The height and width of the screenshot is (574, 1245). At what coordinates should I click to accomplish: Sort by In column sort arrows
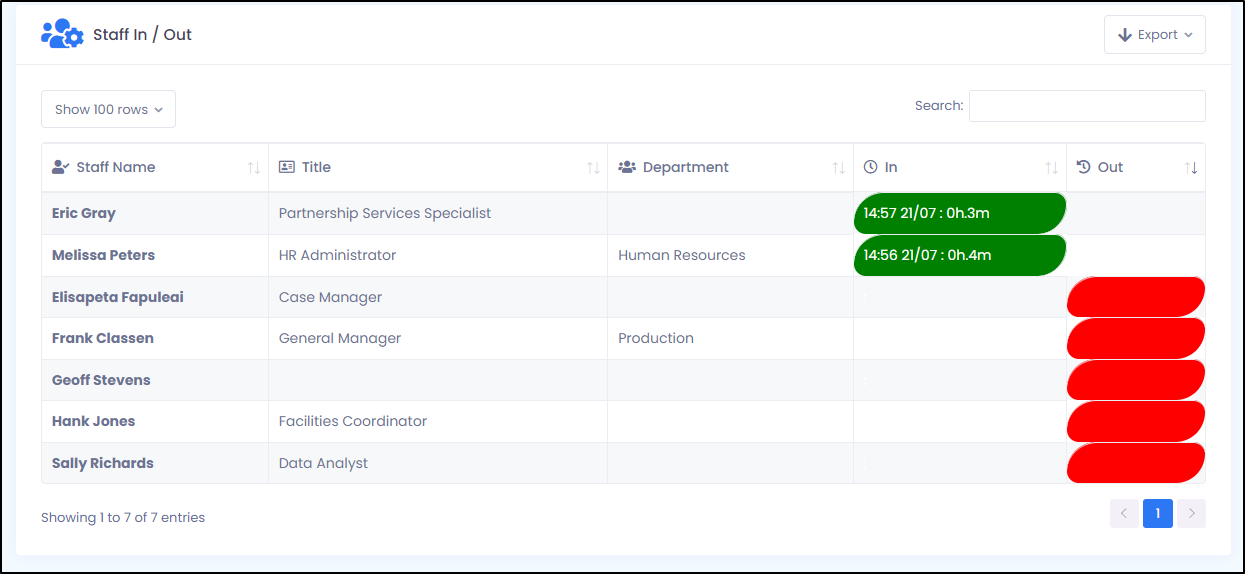point(1052,168)
